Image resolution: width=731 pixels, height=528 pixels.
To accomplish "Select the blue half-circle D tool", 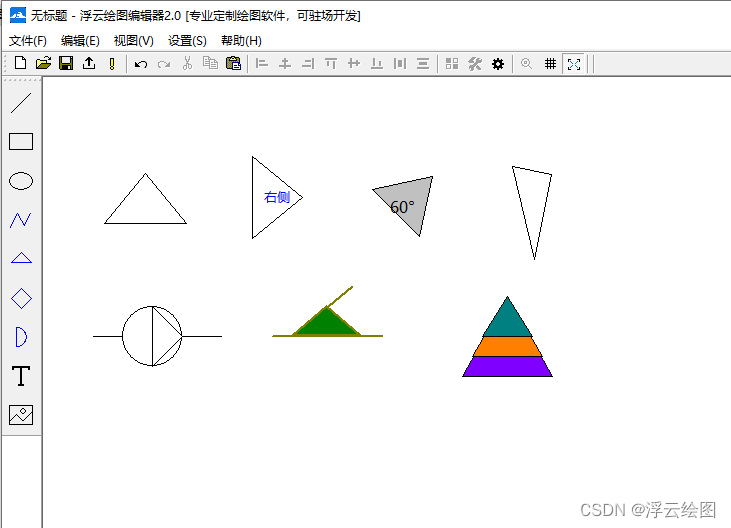I will coord(21,337).
